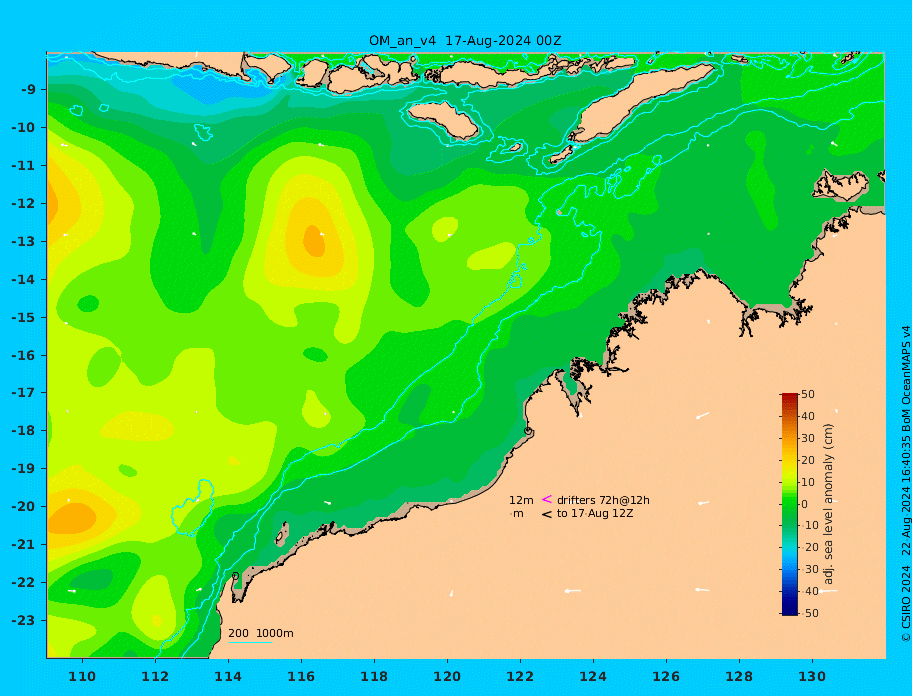Click longitude axis label 122
The width and height of the screenshot is (912, 696).
520,677
